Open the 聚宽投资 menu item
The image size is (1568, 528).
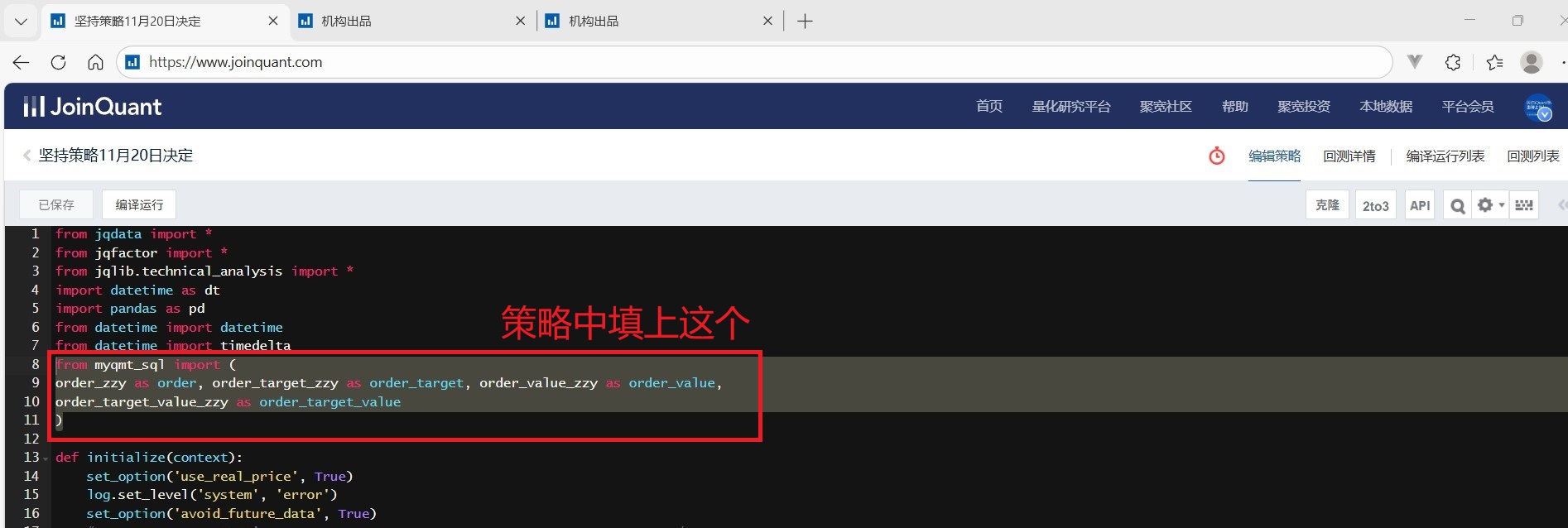point(1303,106)
